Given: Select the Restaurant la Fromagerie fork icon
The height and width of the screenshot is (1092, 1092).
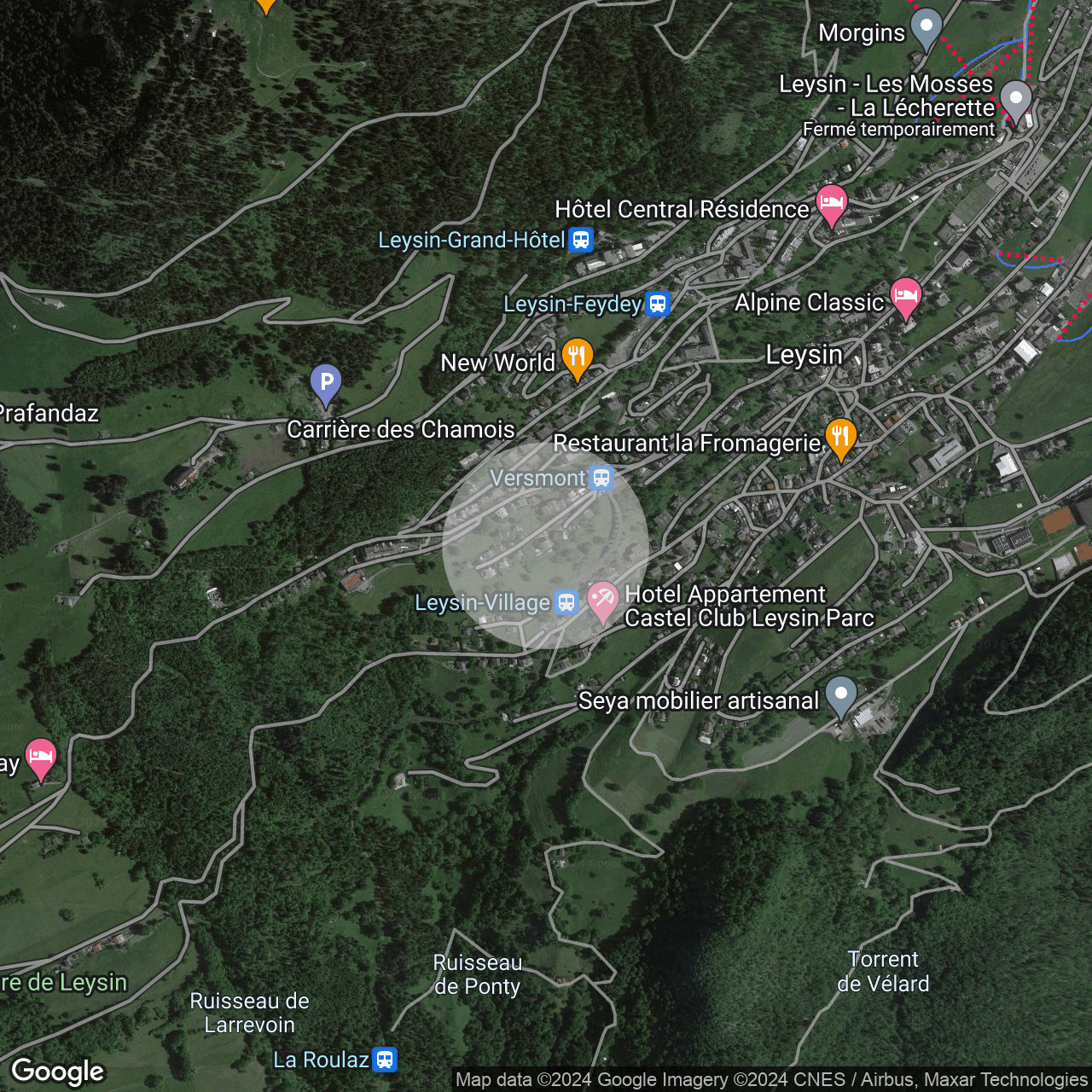Looking at the screenshot, I should [840, 437].
